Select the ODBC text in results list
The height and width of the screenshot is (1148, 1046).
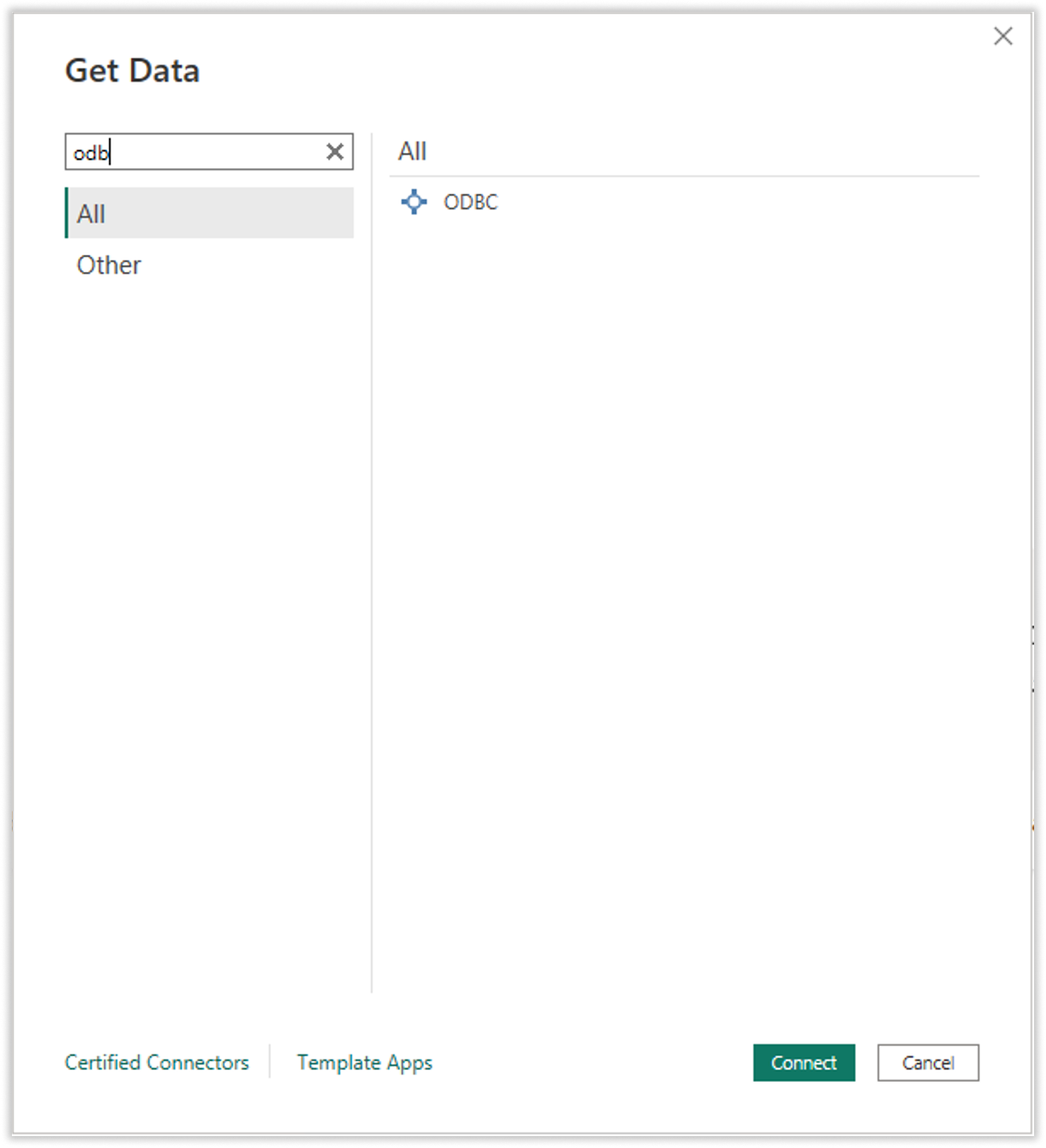[x=470, y=202]
